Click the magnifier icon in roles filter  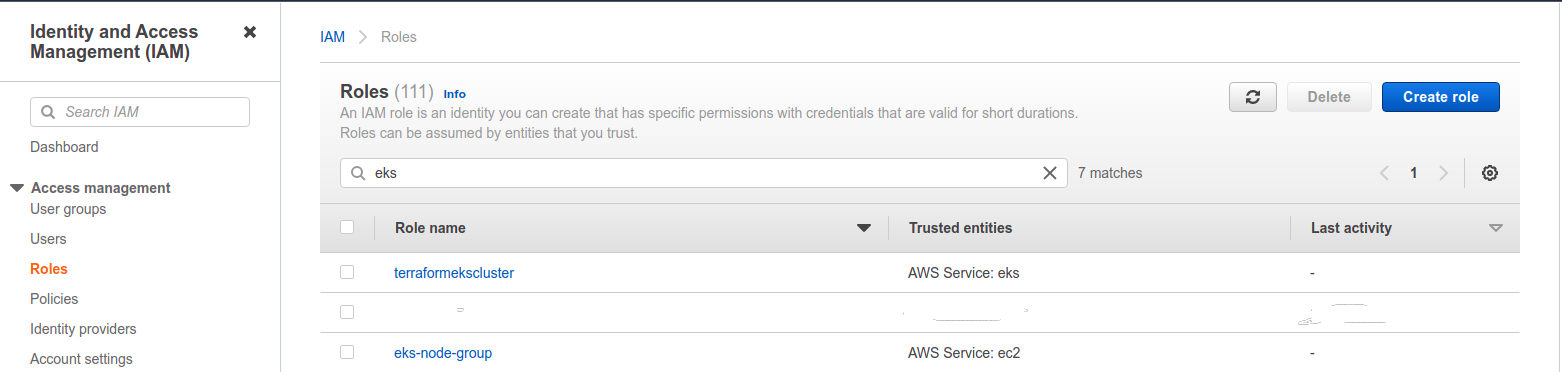click(358, 173)
